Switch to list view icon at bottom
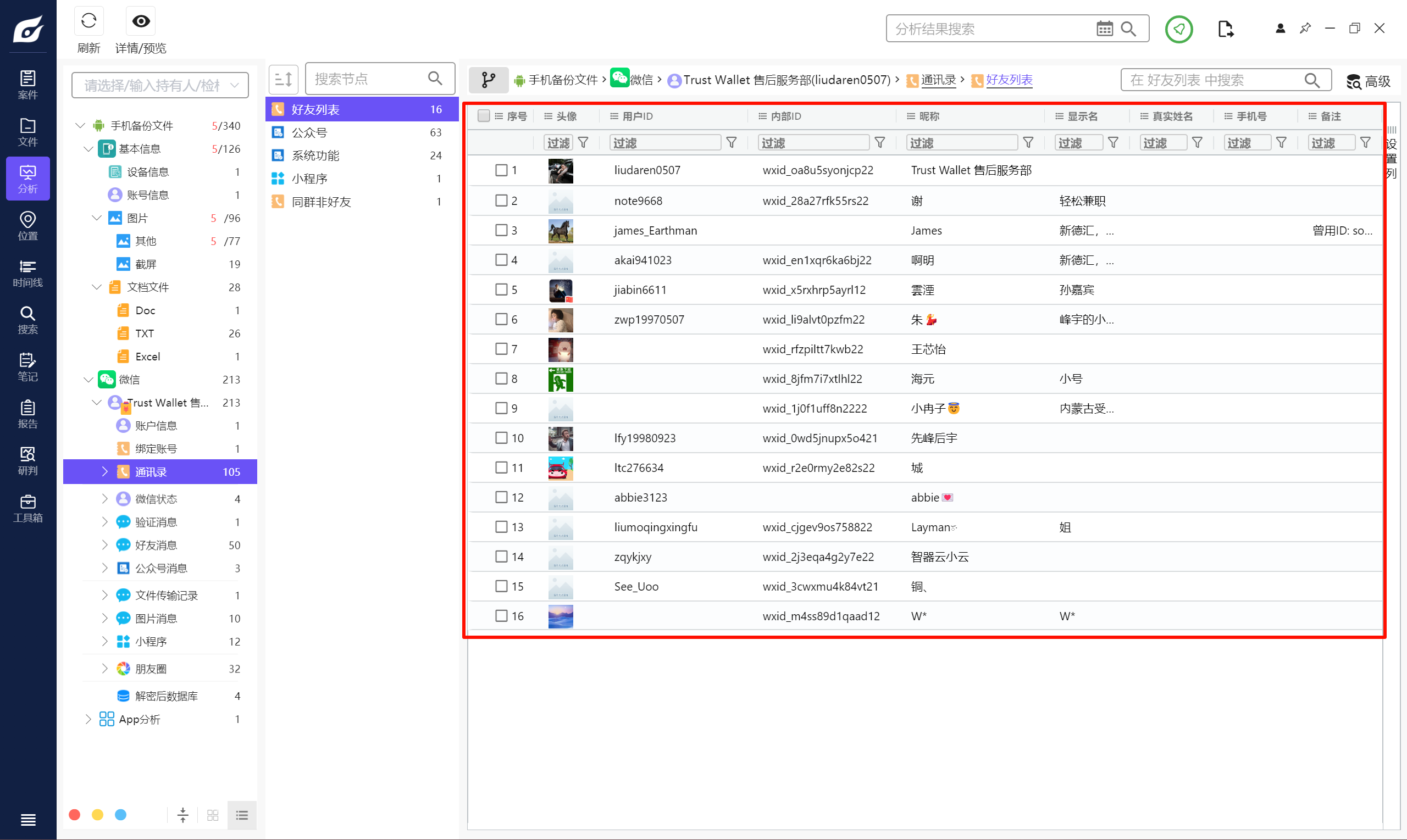Viewport: 1407px width, 840px height. click(x=242, y=815)
